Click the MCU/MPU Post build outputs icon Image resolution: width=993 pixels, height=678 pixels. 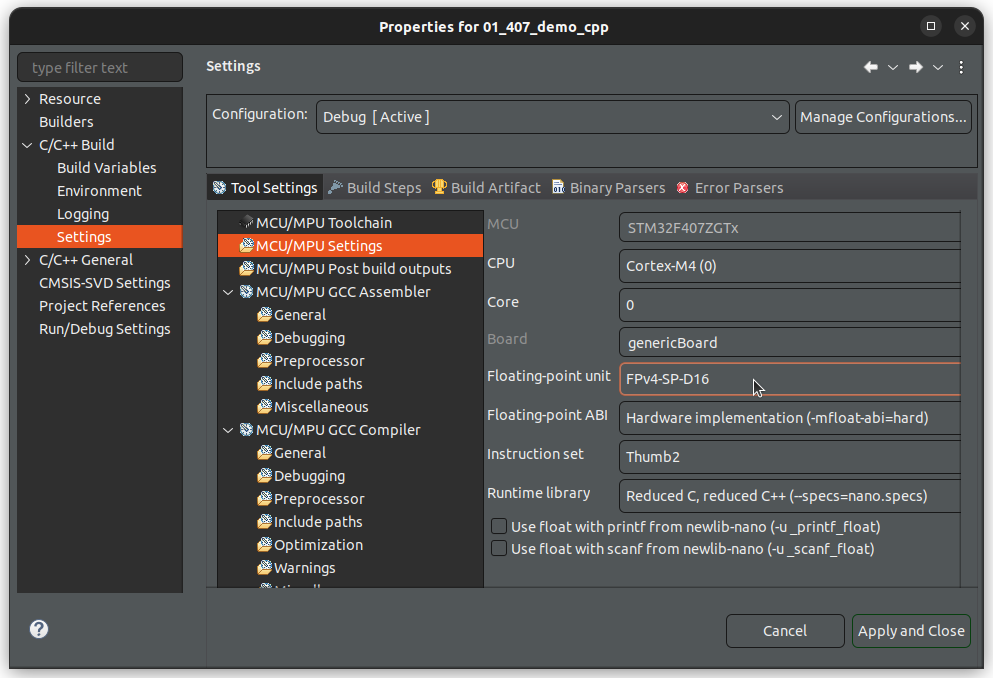pyautogui.click(x=247, y=269)
